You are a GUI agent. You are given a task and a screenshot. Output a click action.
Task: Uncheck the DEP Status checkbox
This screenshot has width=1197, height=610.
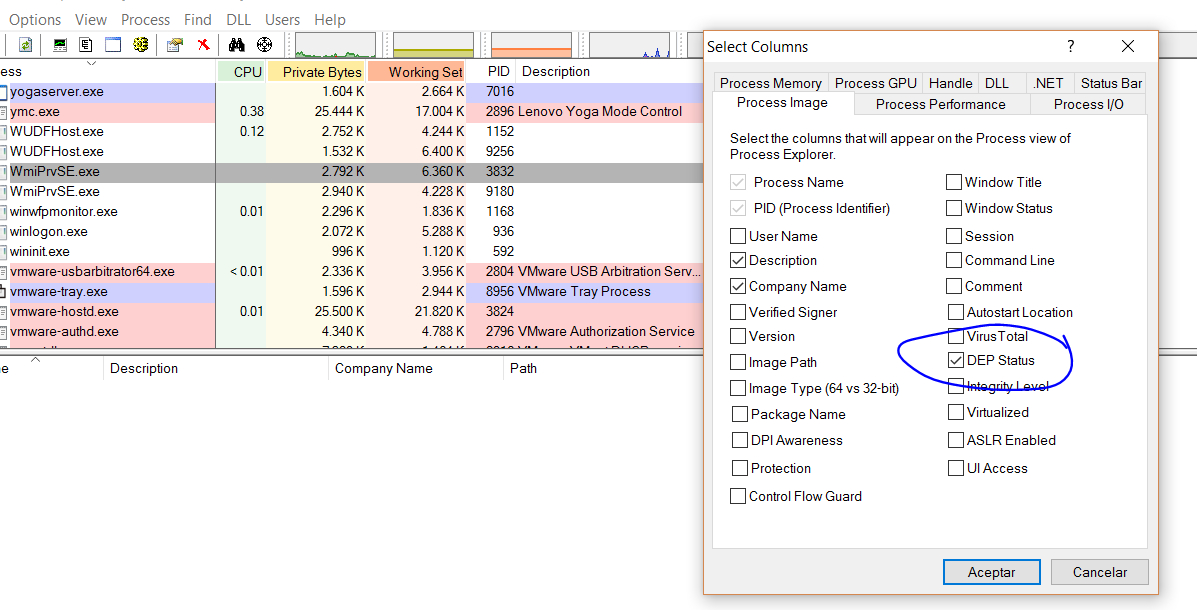tap(955, 361)
